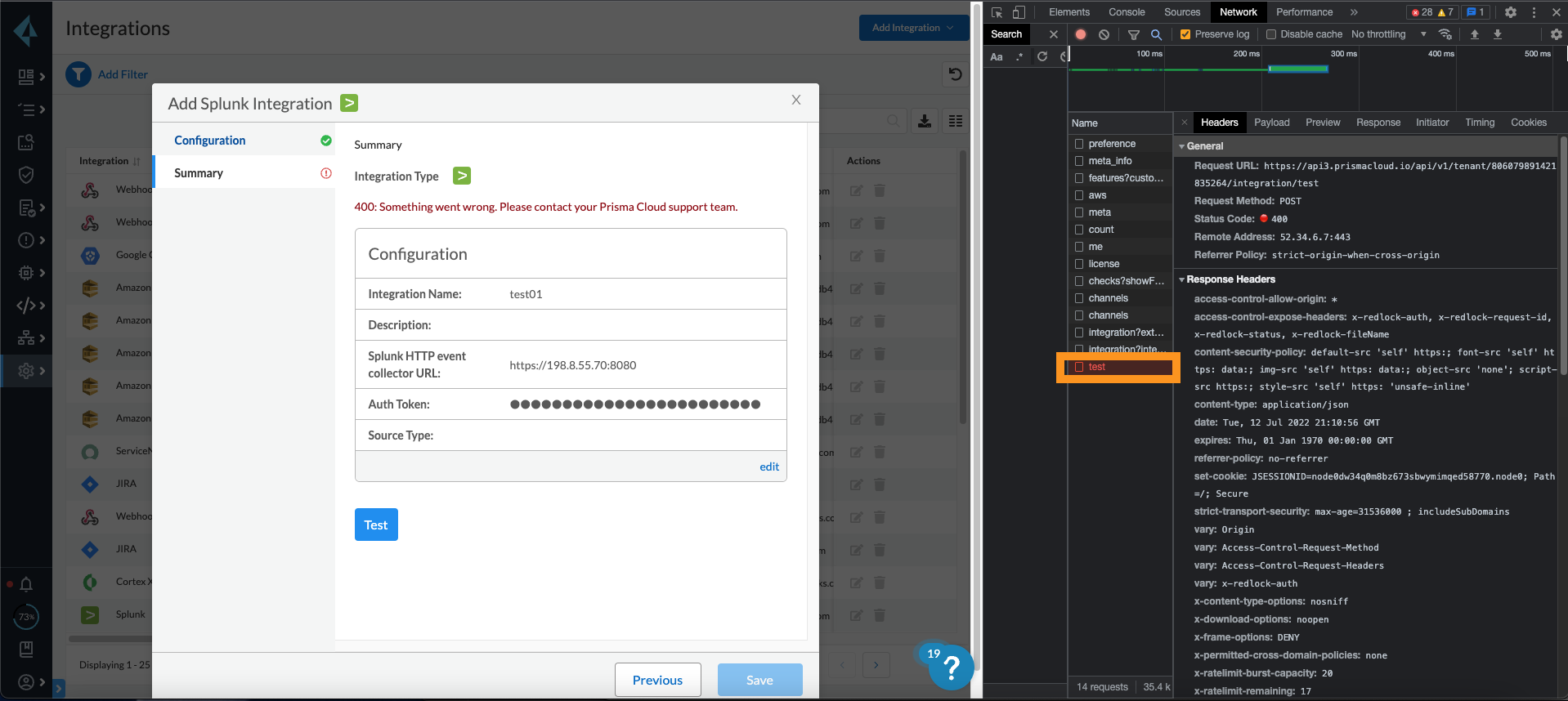Click the network search magnifier icon
The width and height of the screenshot is (1568, 701).
pyautogui.click(x=1156, y=34)
